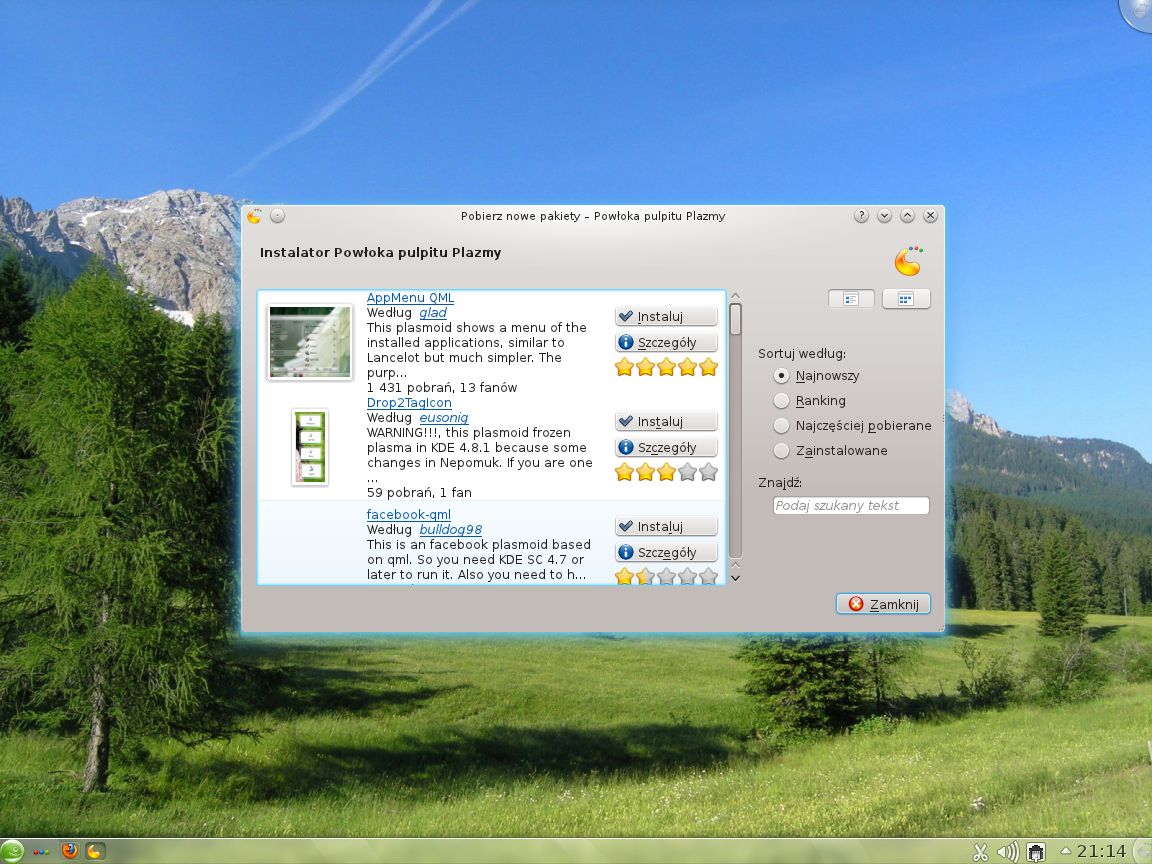The height and width of the screenshot is (864, 1152).
Task: Open the AppMenu QML title link
Action: coord(410,298)
